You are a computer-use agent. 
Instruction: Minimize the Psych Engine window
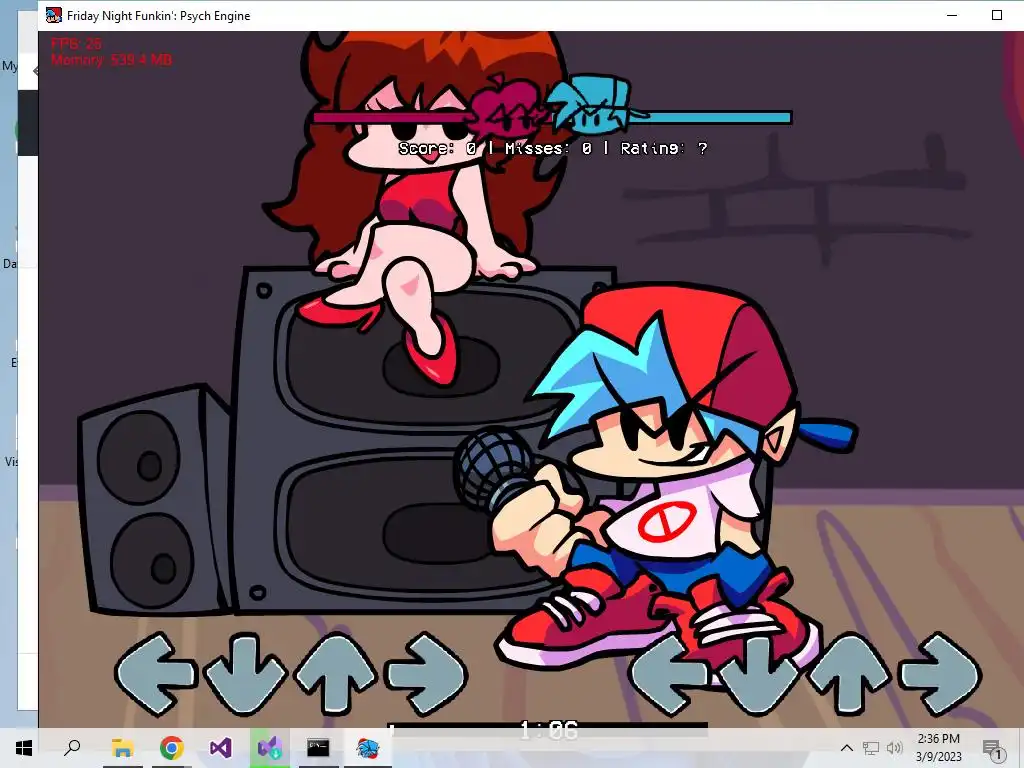pyautogui.click(x=952, y=15)
